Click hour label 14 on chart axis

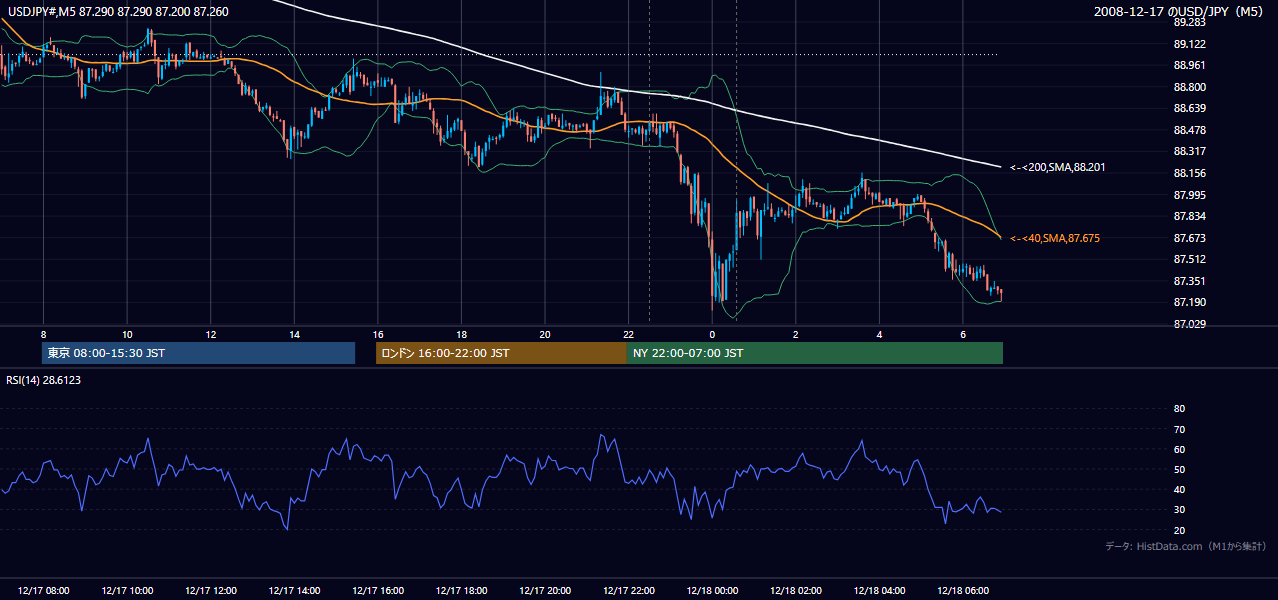point(294,334)
